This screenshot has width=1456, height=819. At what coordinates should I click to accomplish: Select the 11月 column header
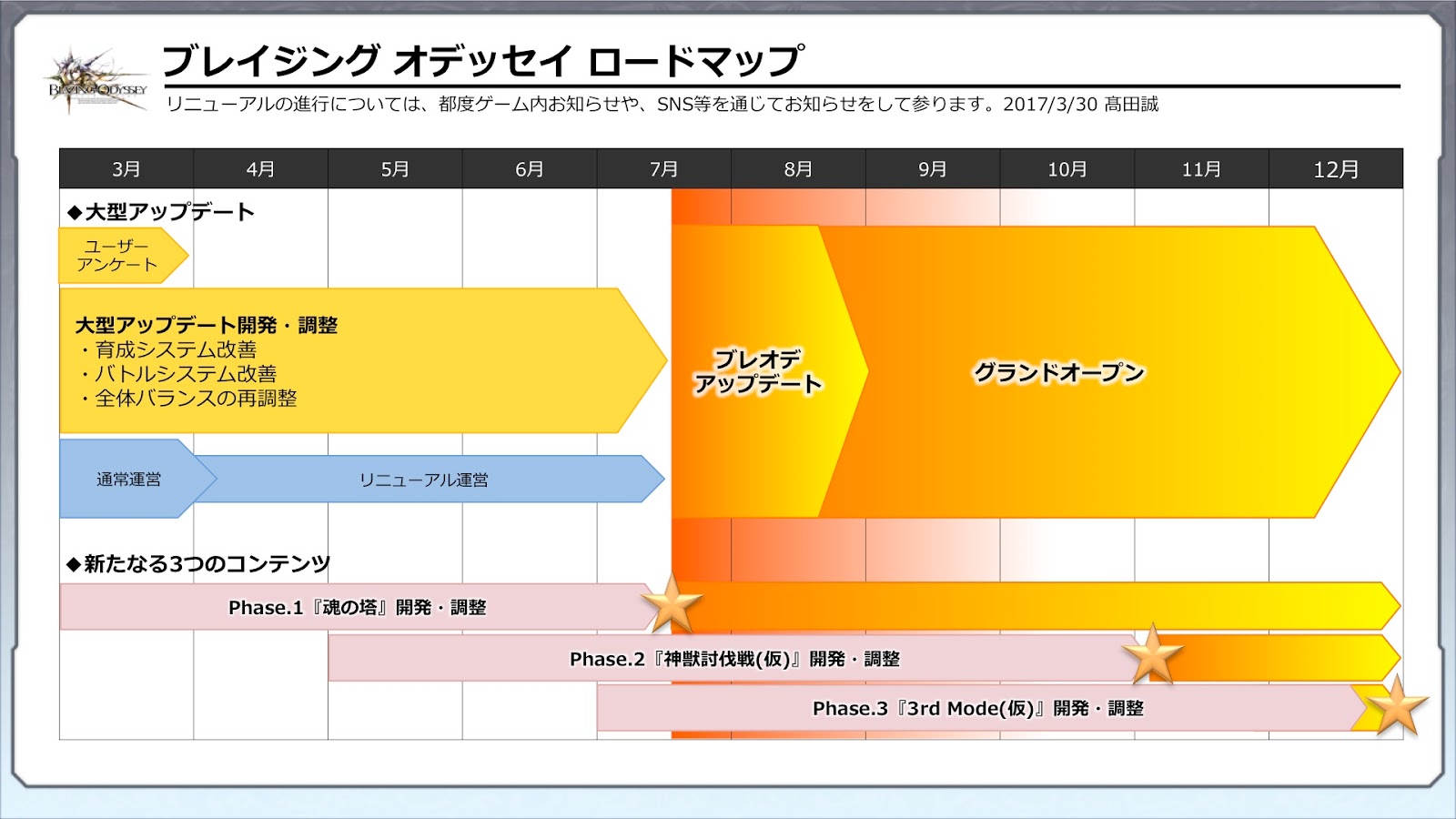tap(1201, 169)
